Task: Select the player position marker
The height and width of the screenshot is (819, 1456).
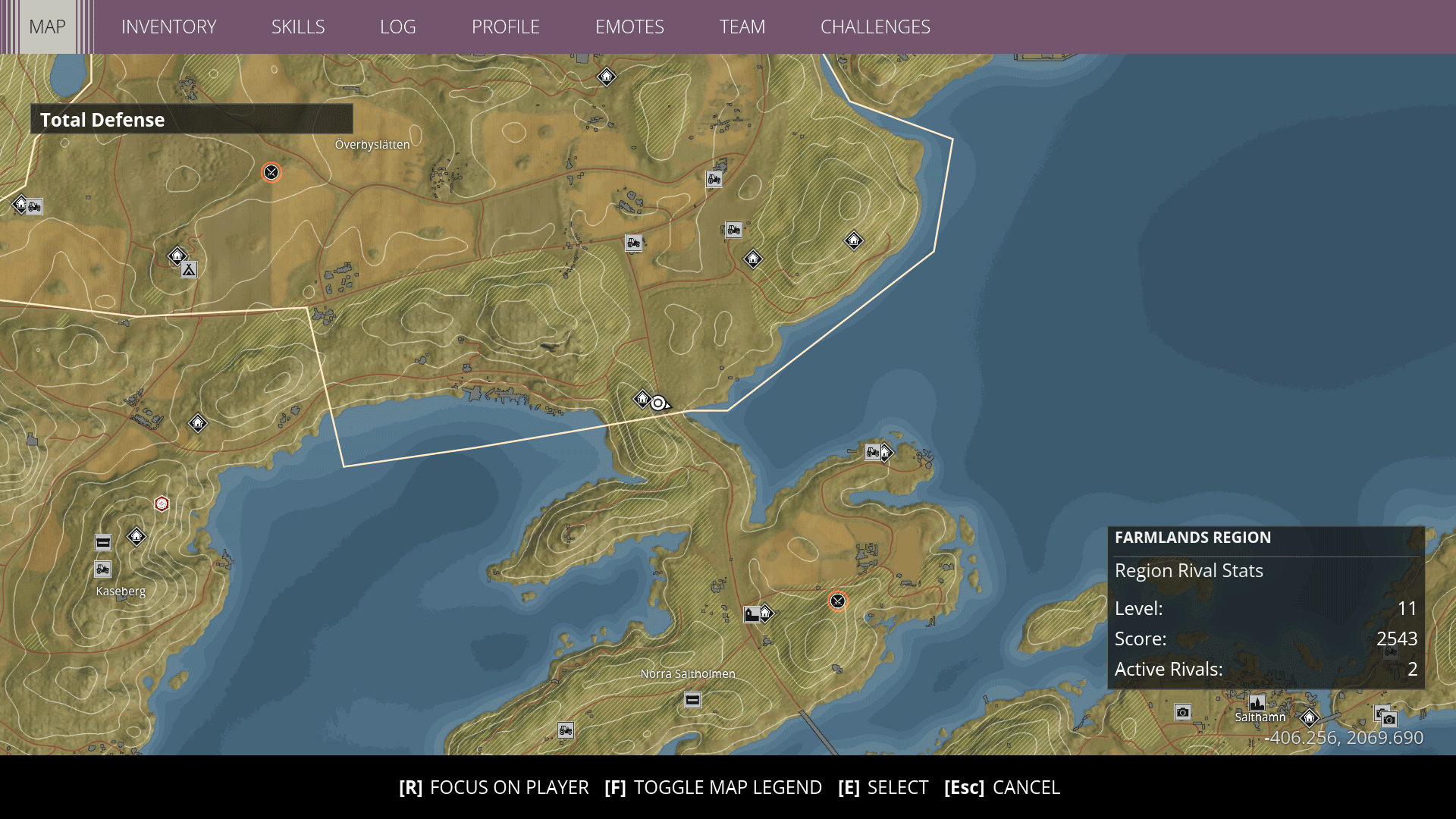Action: click(659, 403)
